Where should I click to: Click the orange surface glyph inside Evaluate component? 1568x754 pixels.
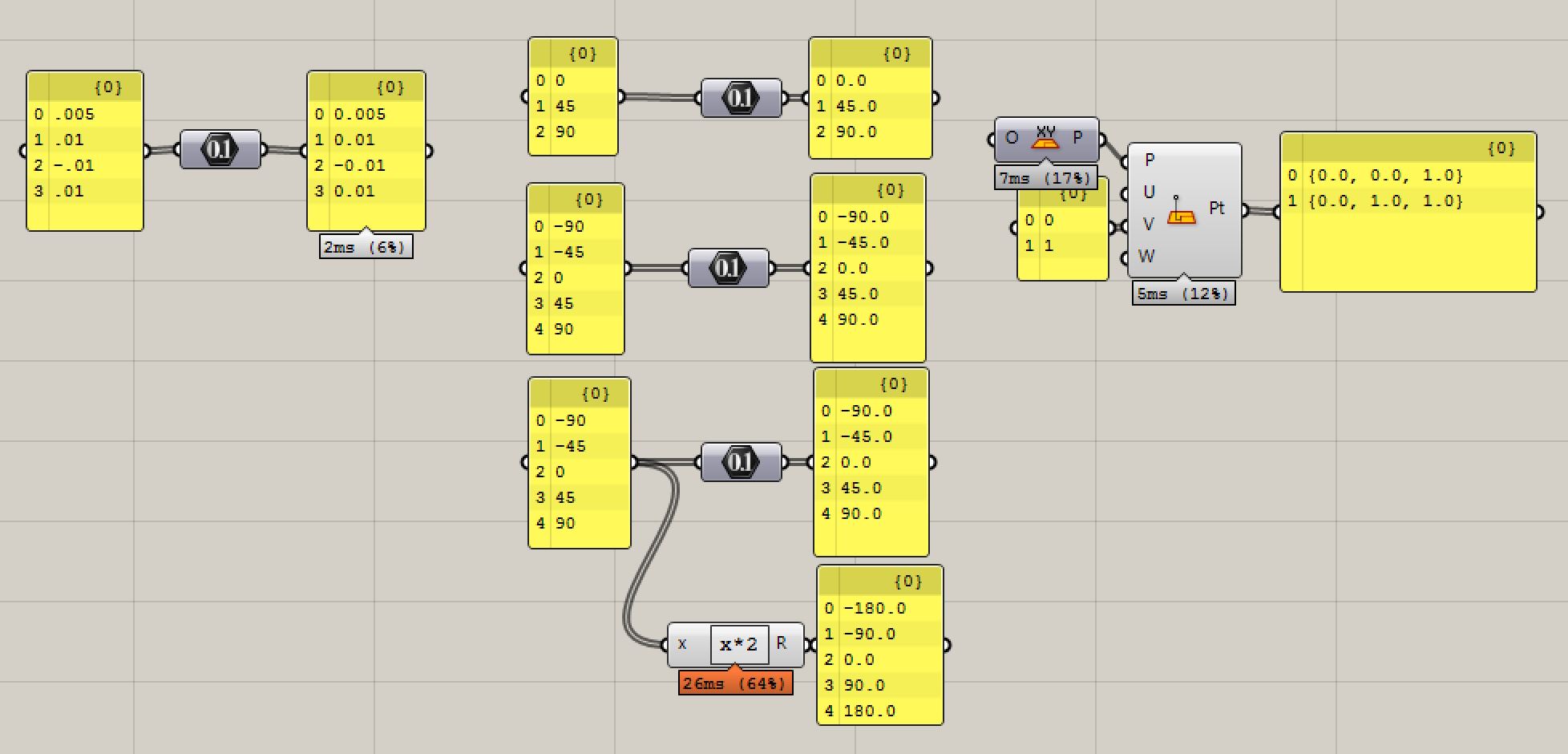click(x=1181, y=215)
